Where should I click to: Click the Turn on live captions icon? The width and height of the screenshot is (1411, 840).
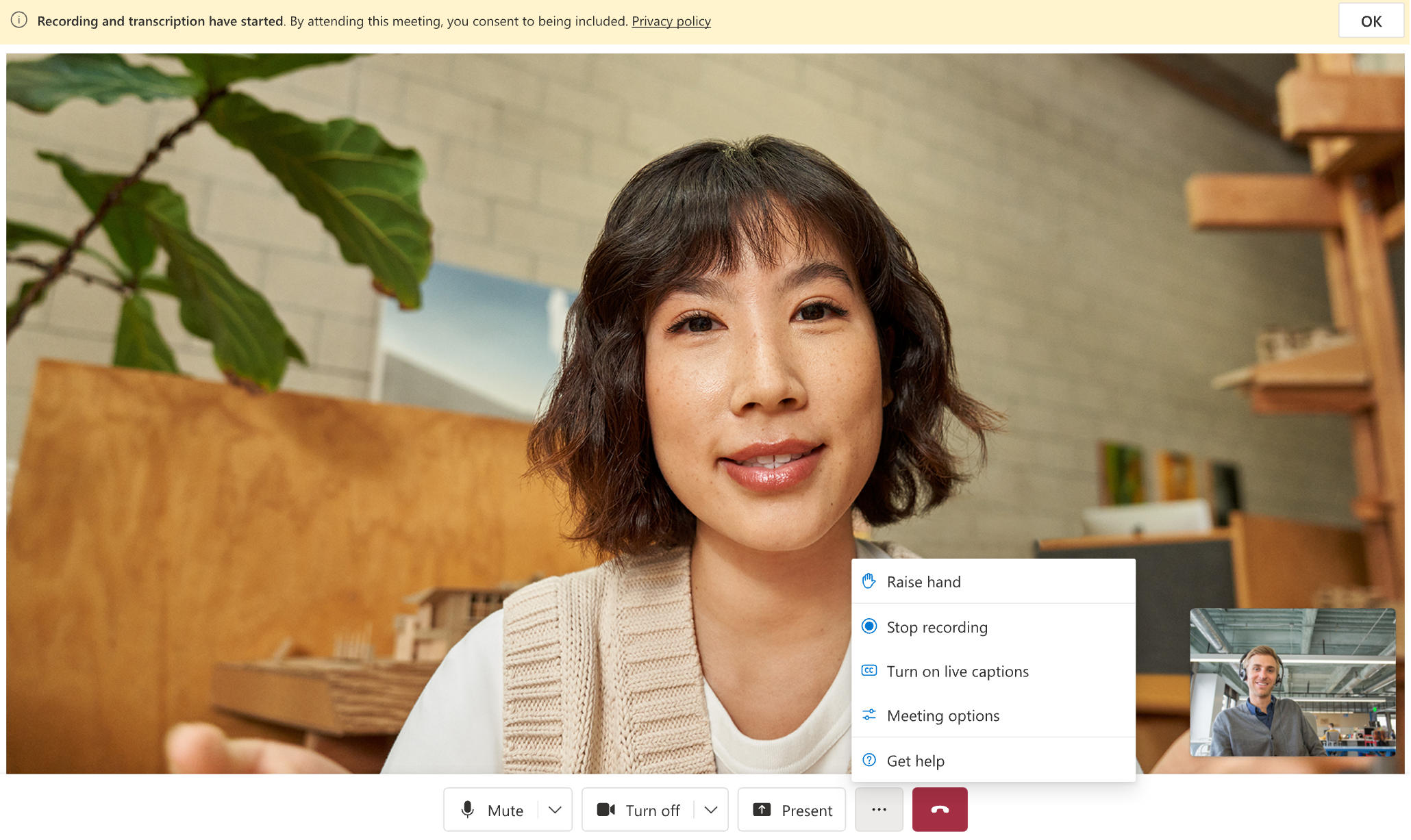coord(870,670)
